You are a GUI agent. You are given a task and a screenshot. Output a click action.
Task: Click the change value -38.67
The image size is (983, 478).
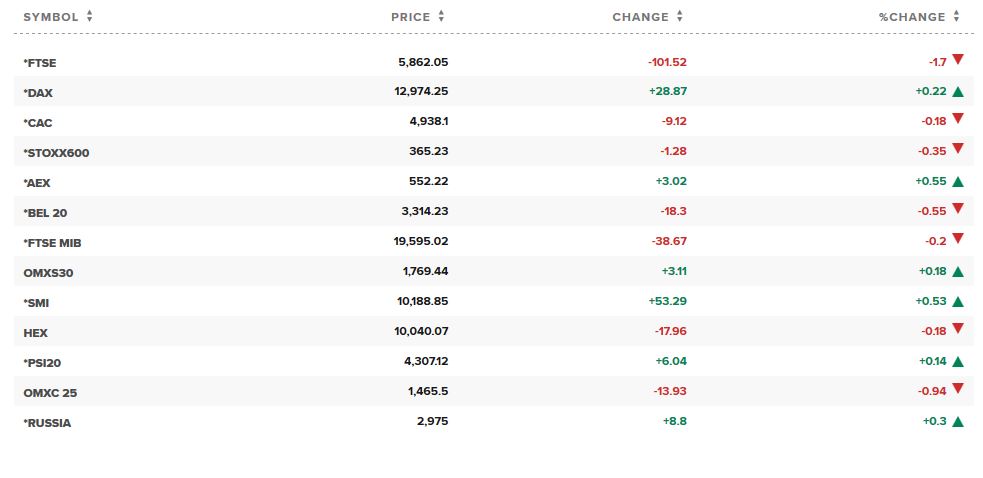point(670,242)
